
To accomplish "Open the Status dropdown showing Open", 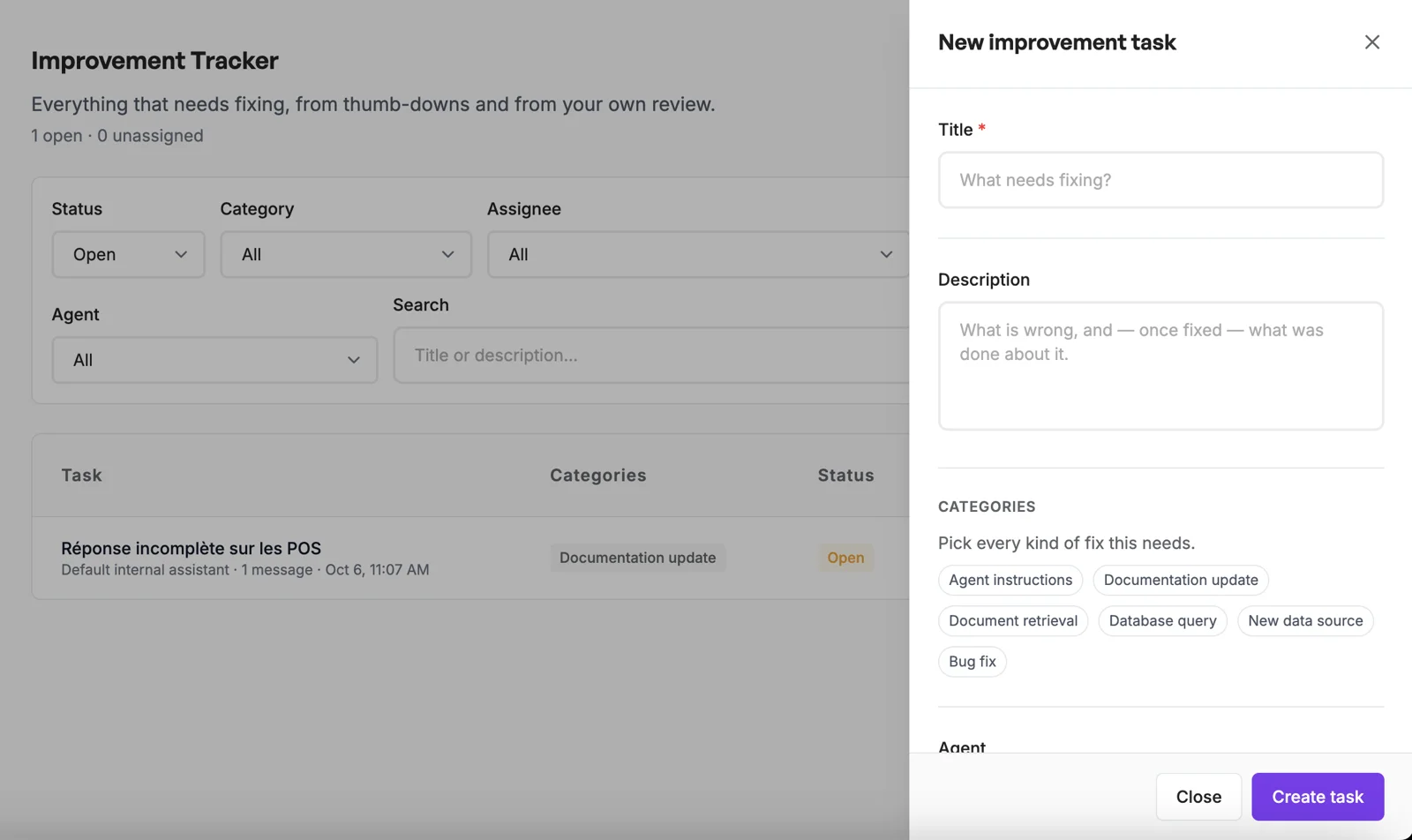I will coord(129,254).
